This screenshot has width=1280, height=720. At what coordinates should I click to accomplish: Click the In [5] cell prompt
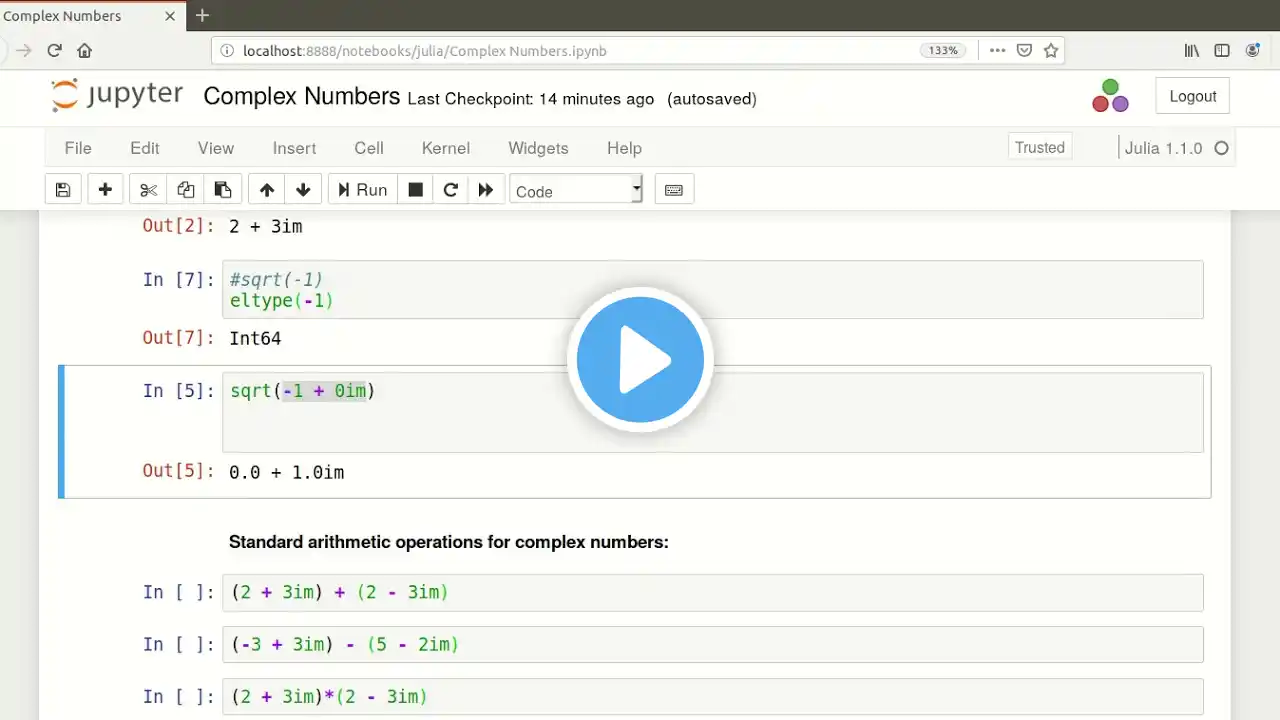point(179,391)
